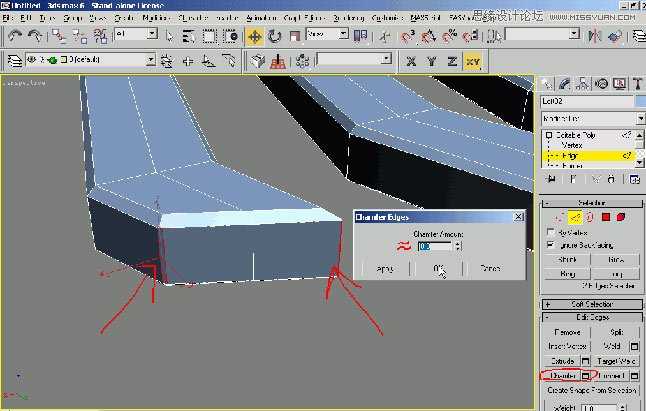Activate the Select Object arrow tool
Viewport: 646px width, 411px height.
(169, 36)
